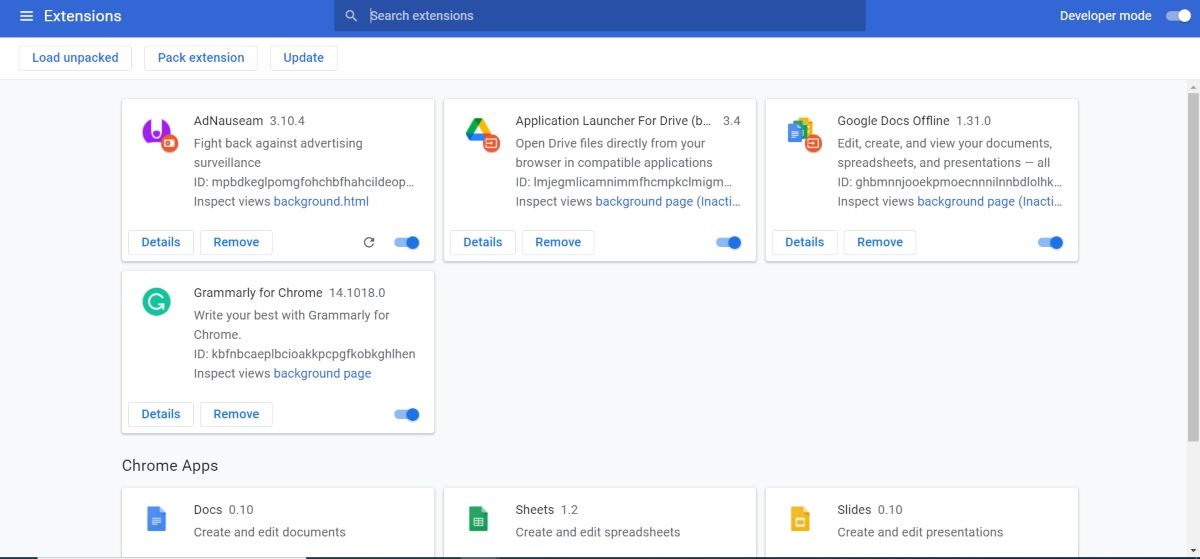Click the Grammarly ID kbfnbcaeplbcioakkpcpgfkobkghlhen
The image size is (1200, 559).
[305, 354]
